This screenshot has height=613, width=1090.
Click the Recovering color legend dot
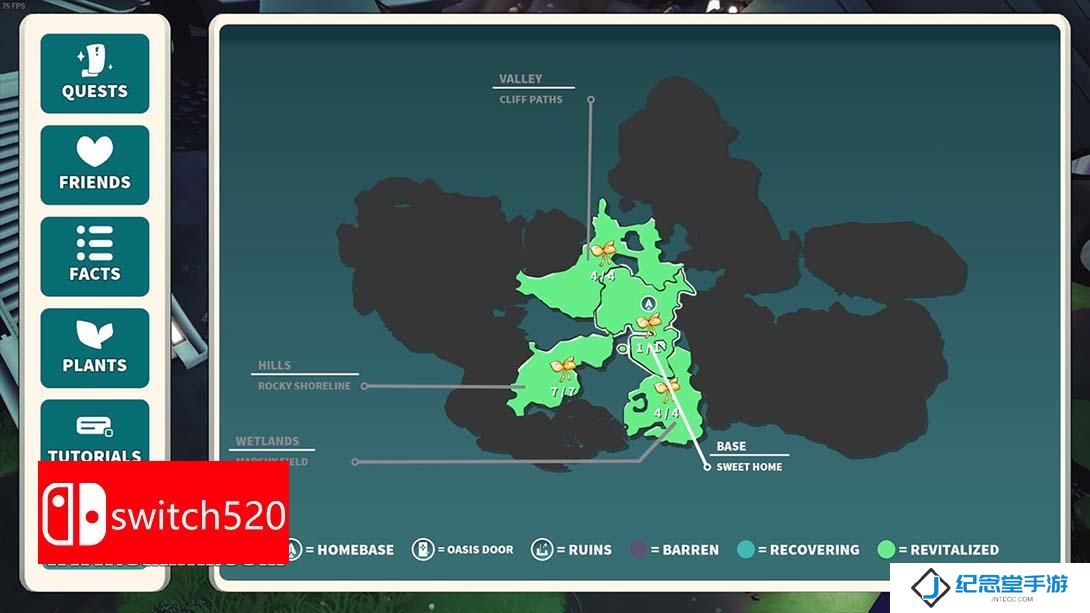pos(746,549)
